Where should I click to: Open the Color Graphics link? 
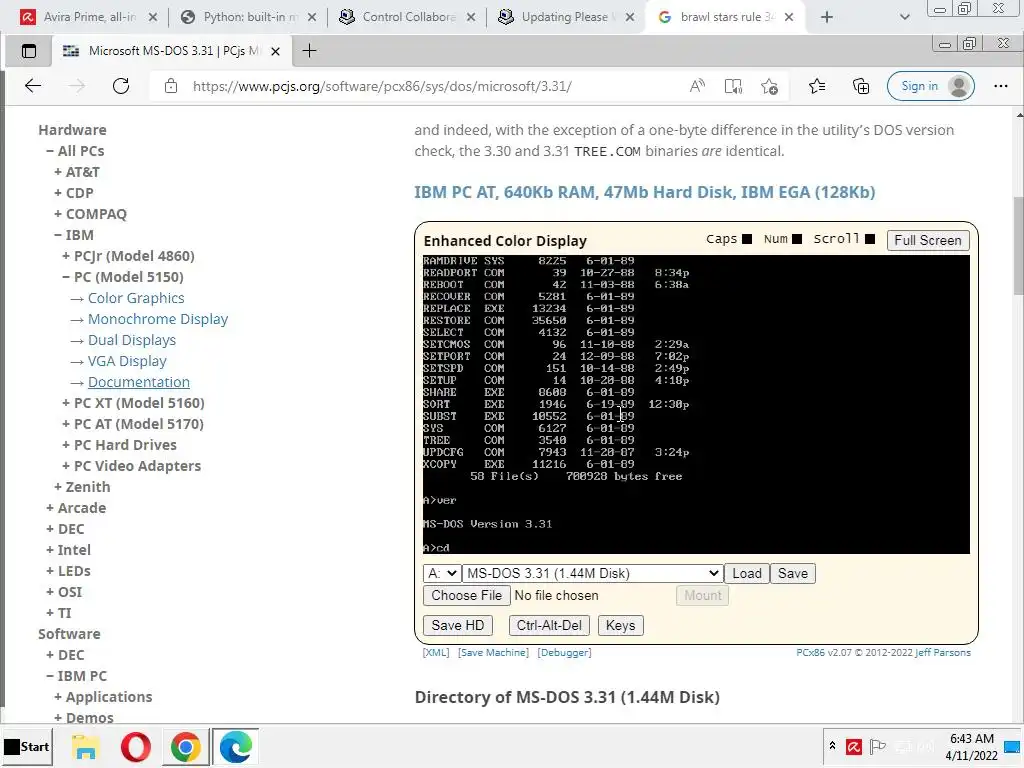136,298
